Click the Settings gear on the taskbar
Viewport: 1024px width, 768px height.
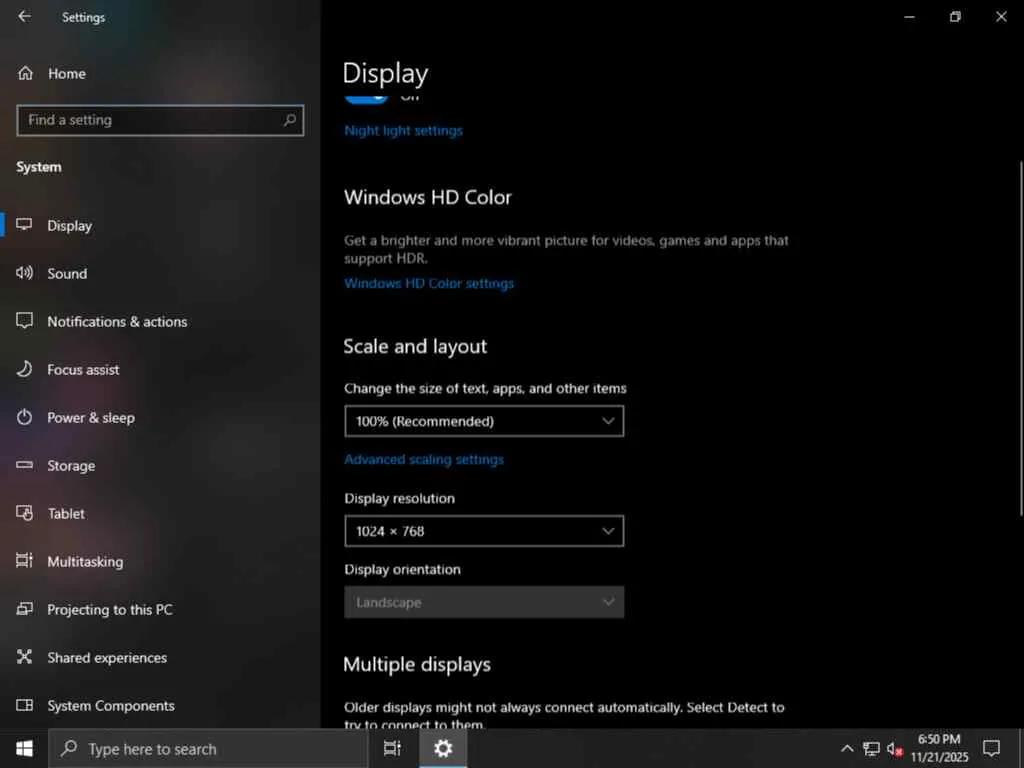[443, 748]
